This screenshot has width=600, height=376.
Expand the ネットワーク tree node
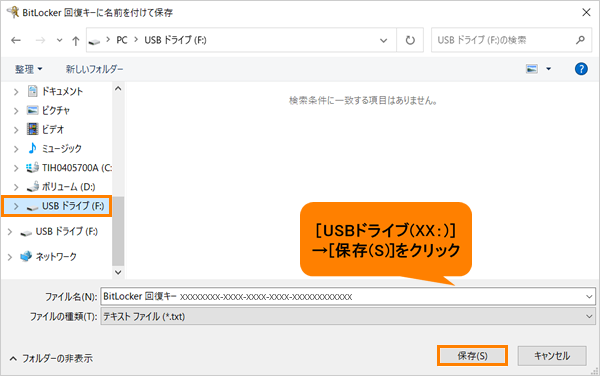tap(10, 257)
